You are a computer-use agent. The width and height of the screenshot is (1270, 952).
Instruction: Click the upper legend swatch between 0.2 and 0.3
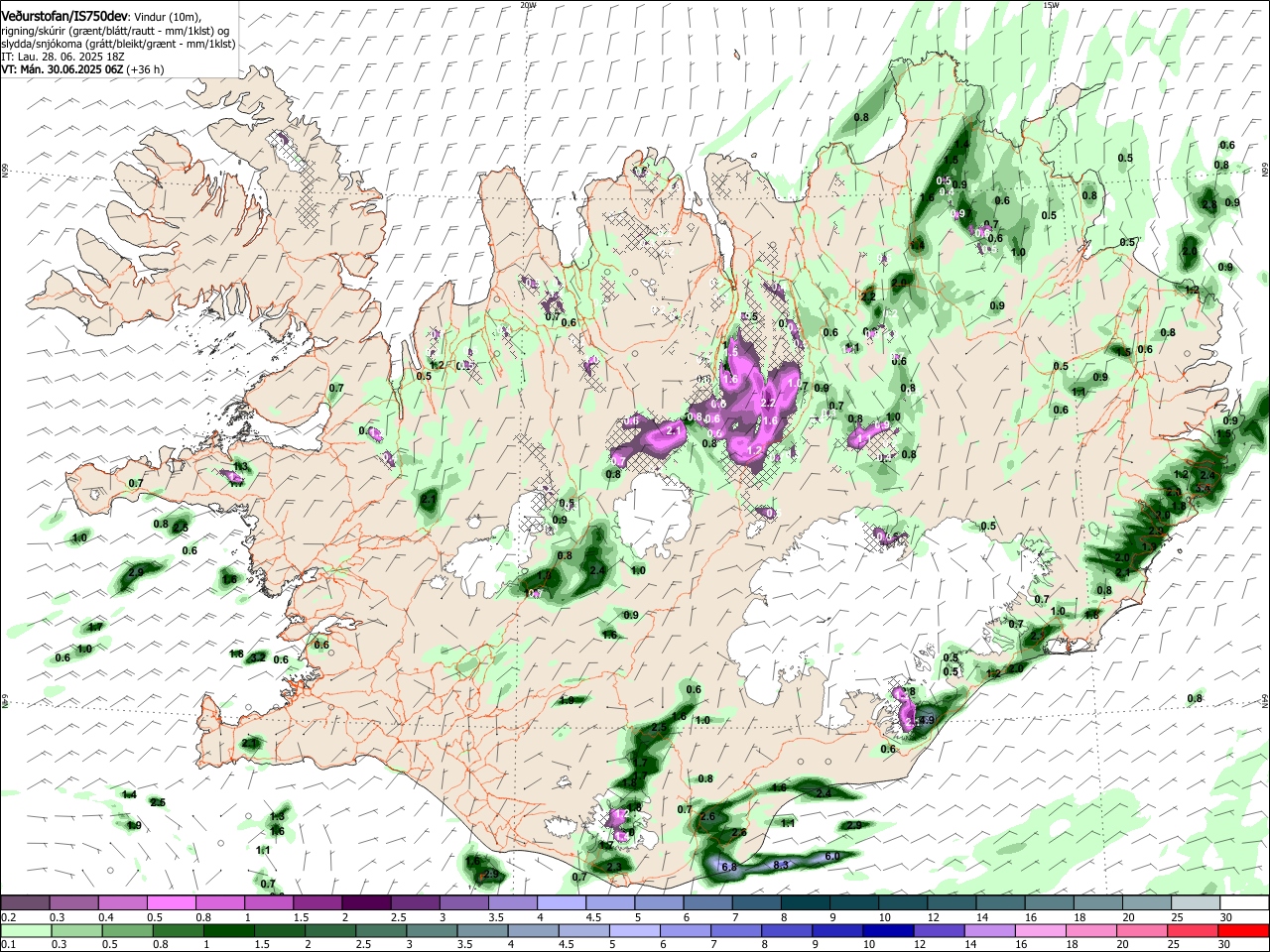pos(25,902)
